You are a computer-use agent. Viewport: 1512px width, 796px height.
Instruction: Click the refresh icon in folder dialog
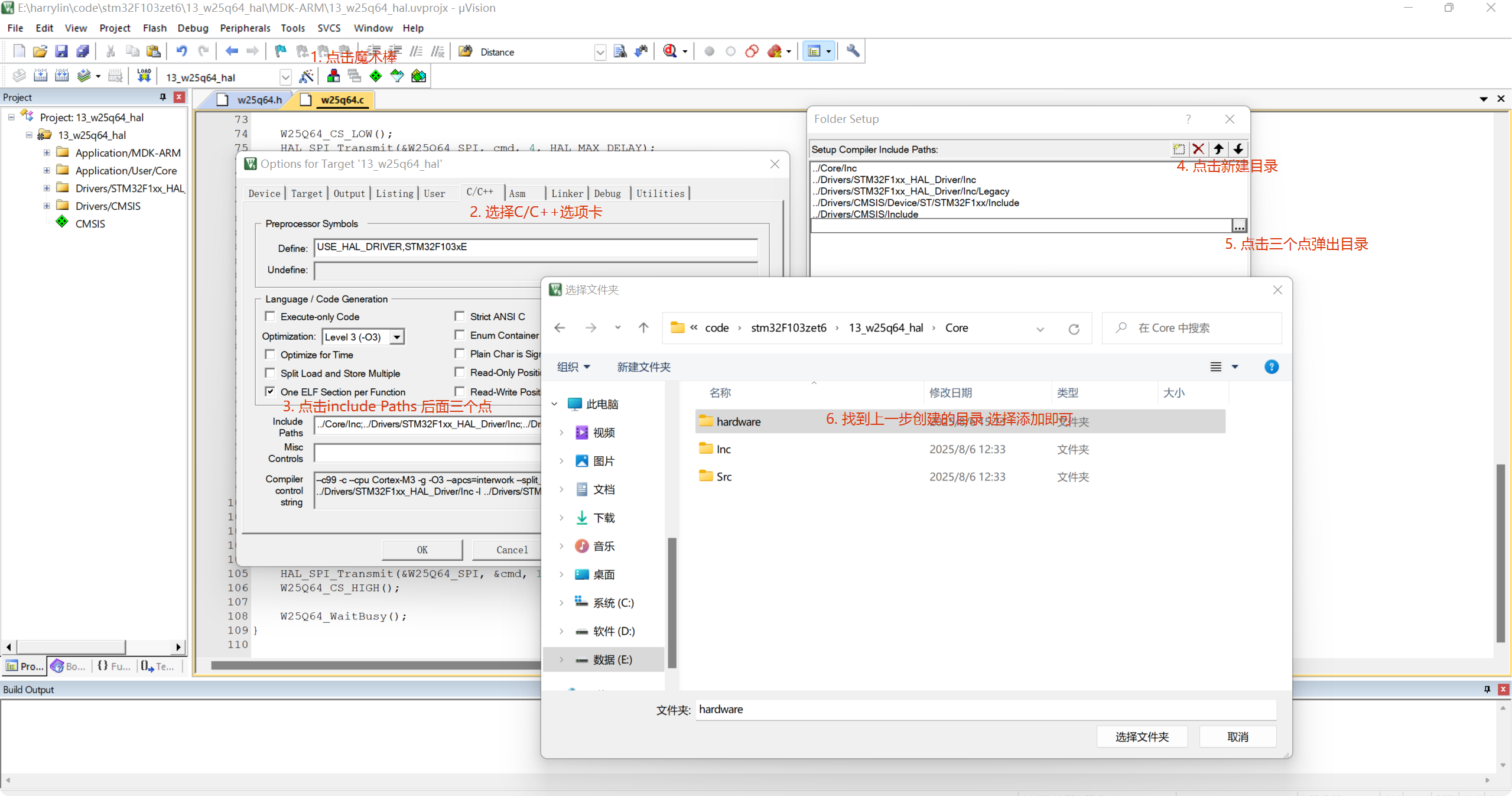(1074, 329)
